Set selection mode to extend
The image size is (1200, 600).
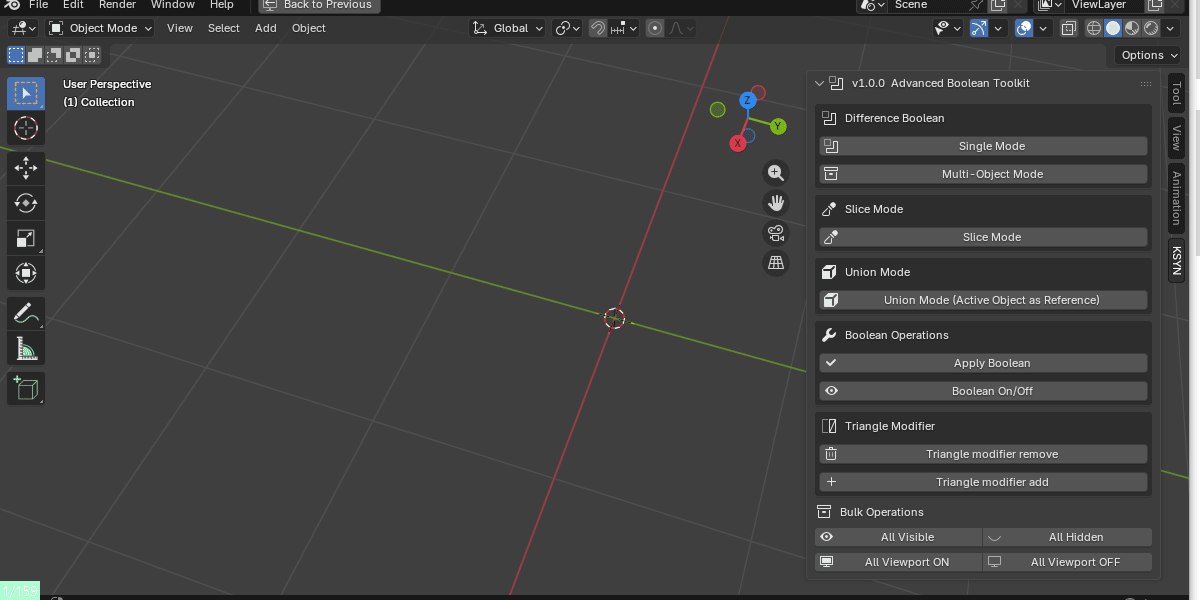pos(35,55)
